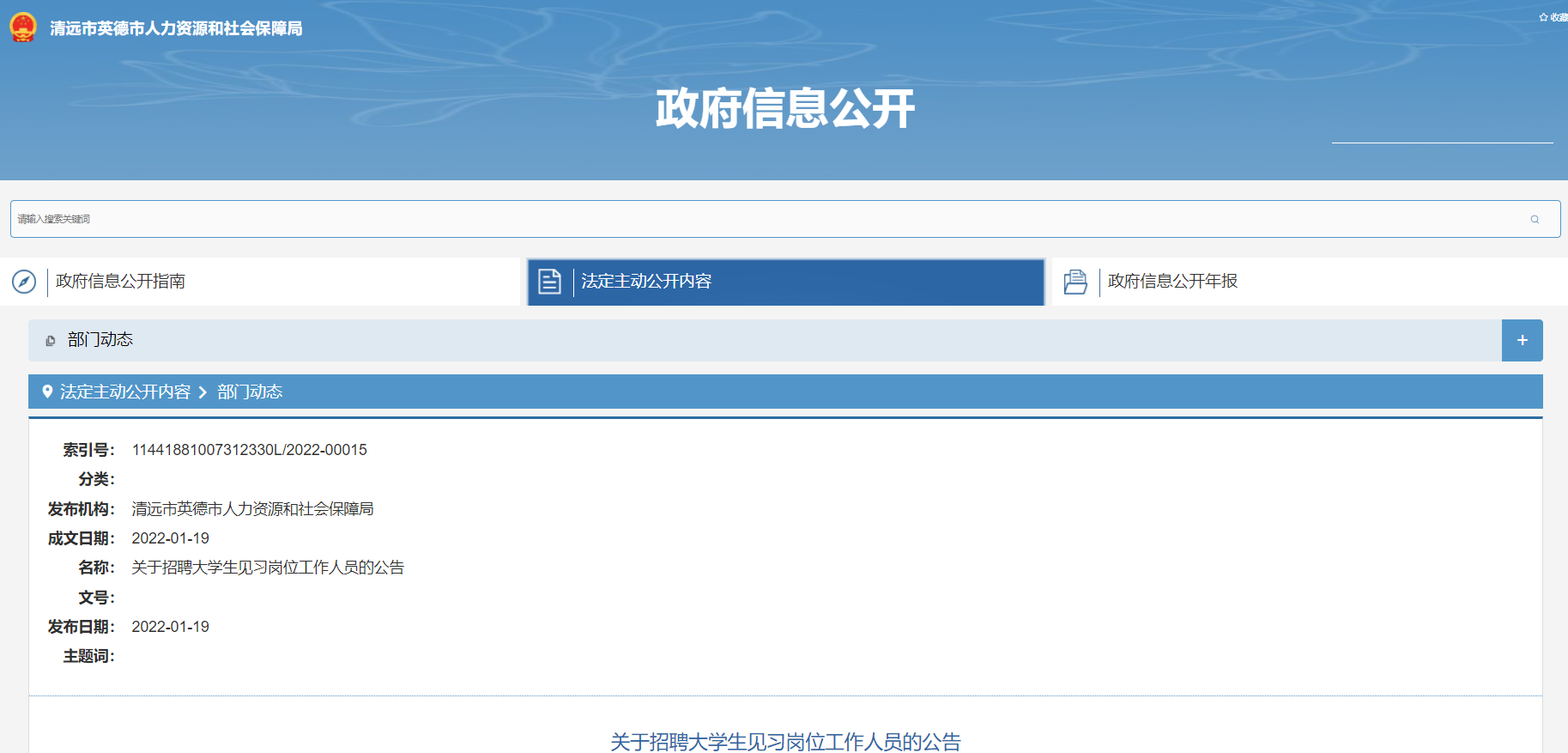
Task: Click index number 11441881007312330L/2022-00015
Action: tap(250, 450)
